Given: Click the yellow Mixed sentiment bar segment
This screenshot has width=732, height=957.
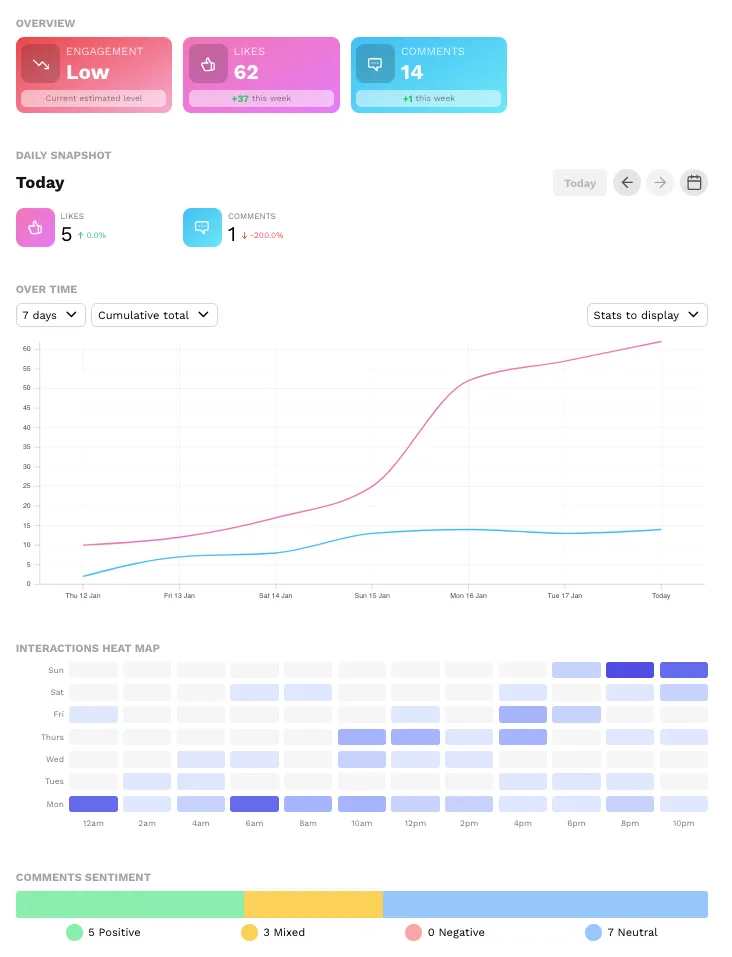Looking at the screenshot, I should click(313, 904).
